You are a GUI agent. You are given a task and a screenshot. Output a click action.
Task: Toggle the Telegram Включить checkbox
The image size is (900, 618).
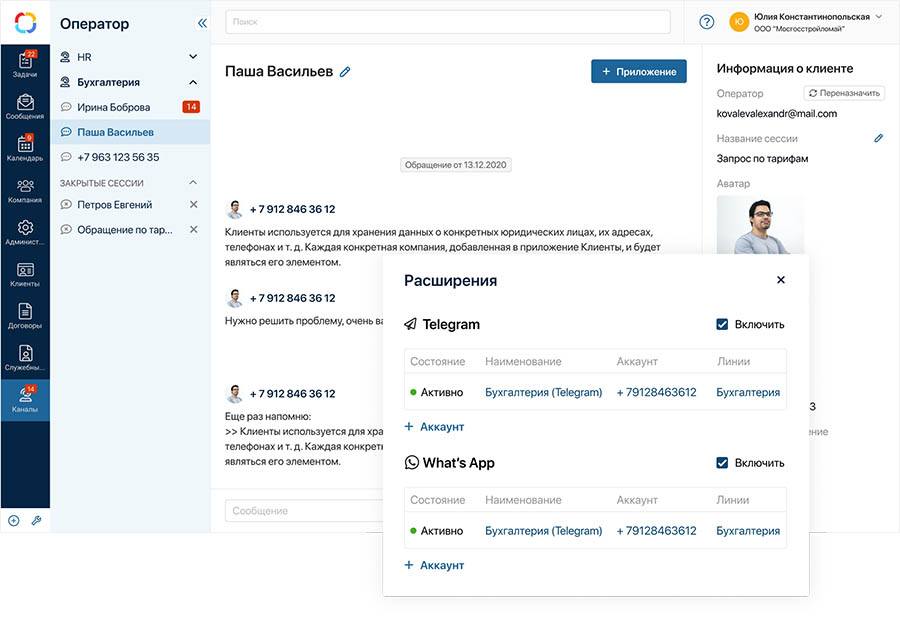[722, 324]
